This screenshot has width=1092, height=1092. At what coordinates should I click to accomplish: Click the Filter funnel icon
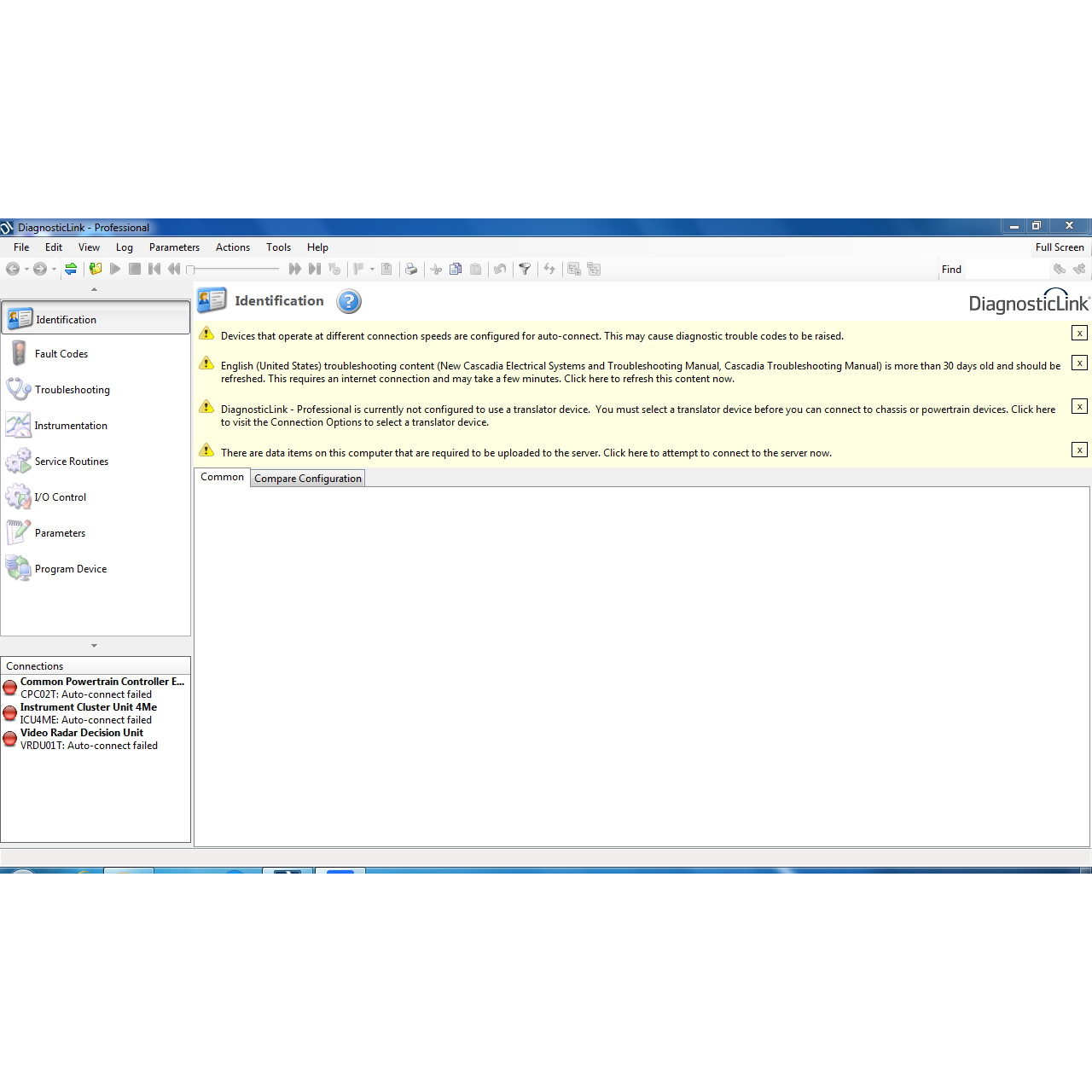click(x=525, y=269)
